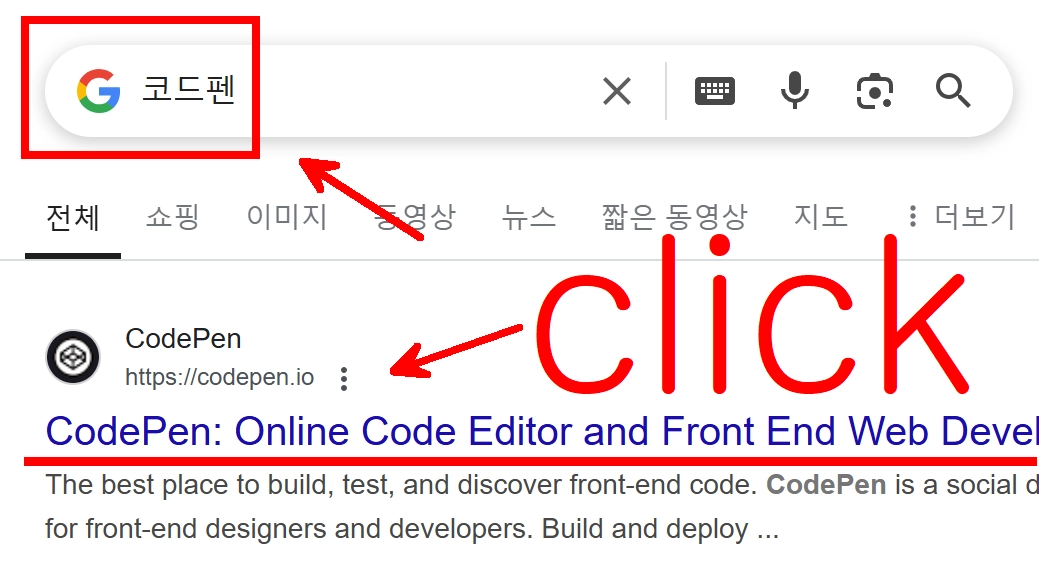This screenshot has height=585, width=1039.
Task: Open CodePen: Online Code Editor result link
Action: [x=540, y=431]
